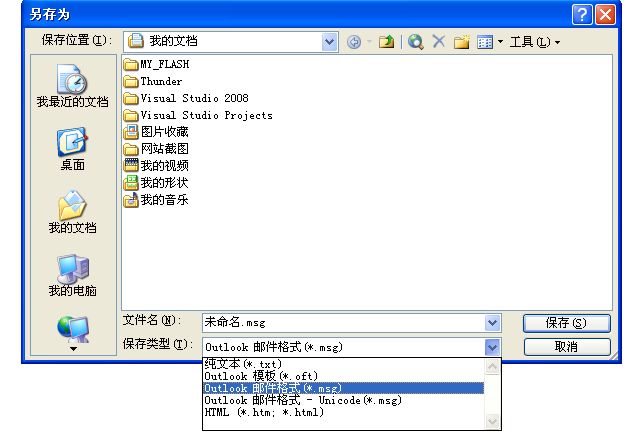Select 我最近的文档 in the places bar

click(x=72, y=86)
